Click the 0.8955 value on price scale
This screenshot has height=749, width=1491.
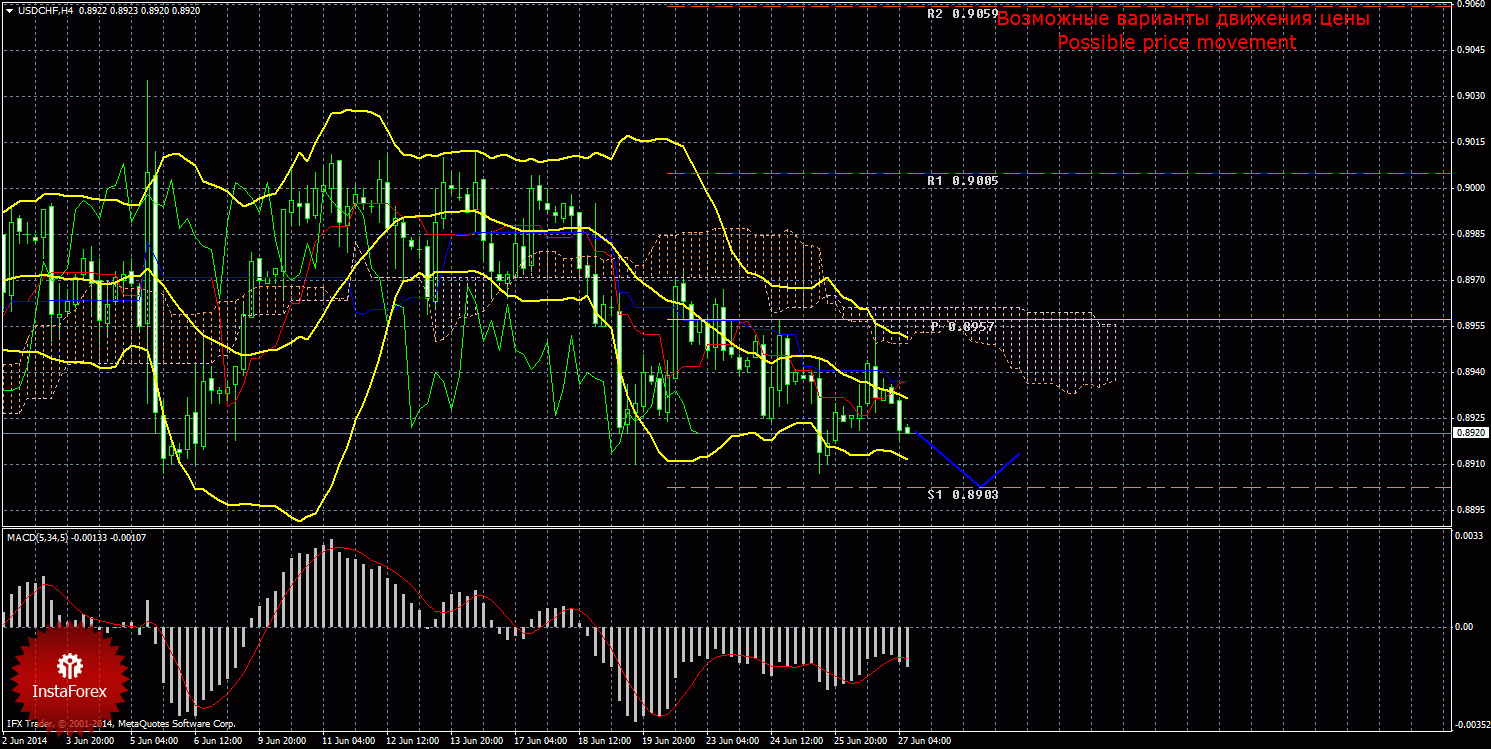(x=1468, y=326)
